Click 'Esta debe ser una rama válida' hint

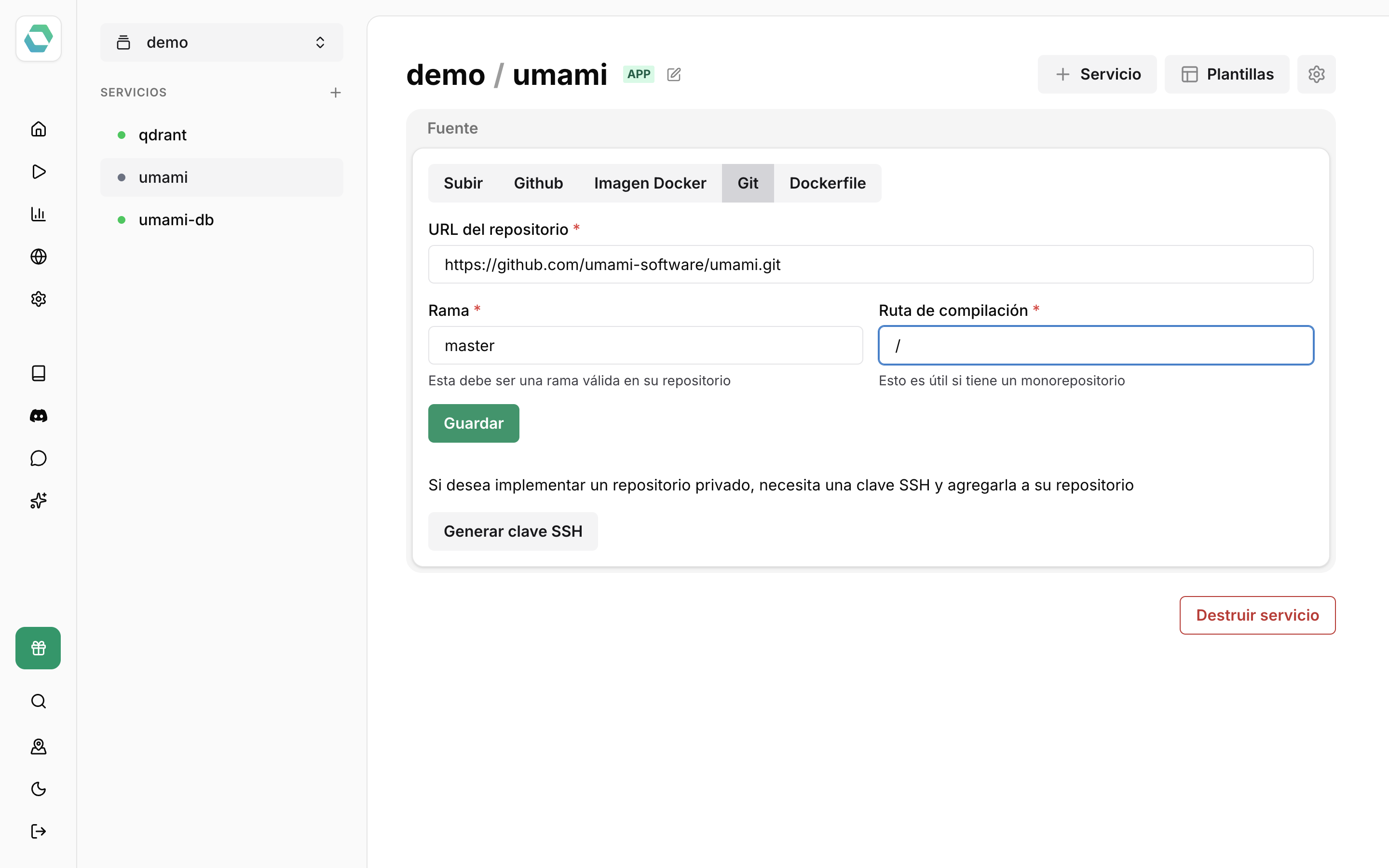[579, 380]
